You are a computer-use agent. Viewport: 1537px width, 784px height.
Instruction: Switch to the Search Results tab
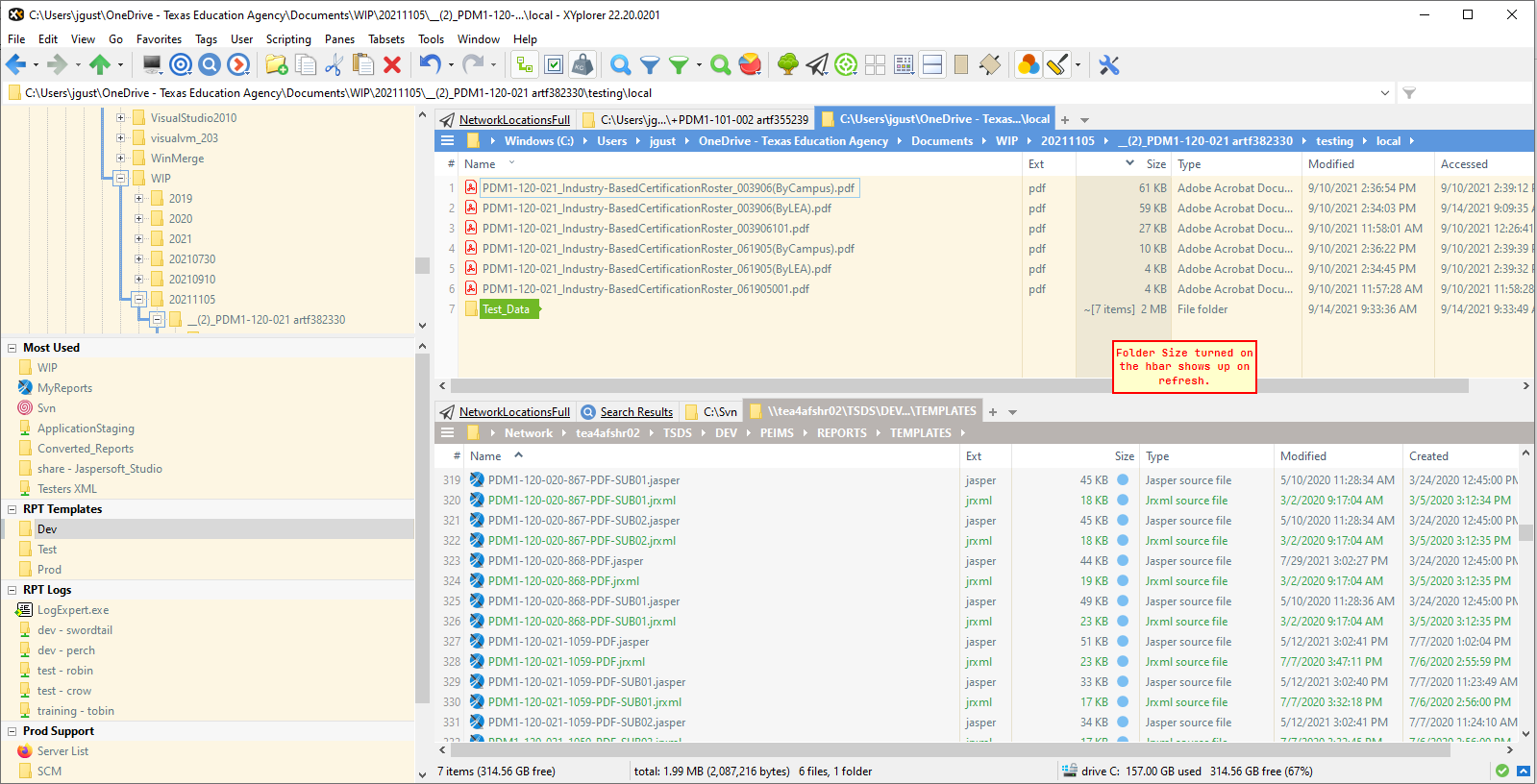point(635,412)
